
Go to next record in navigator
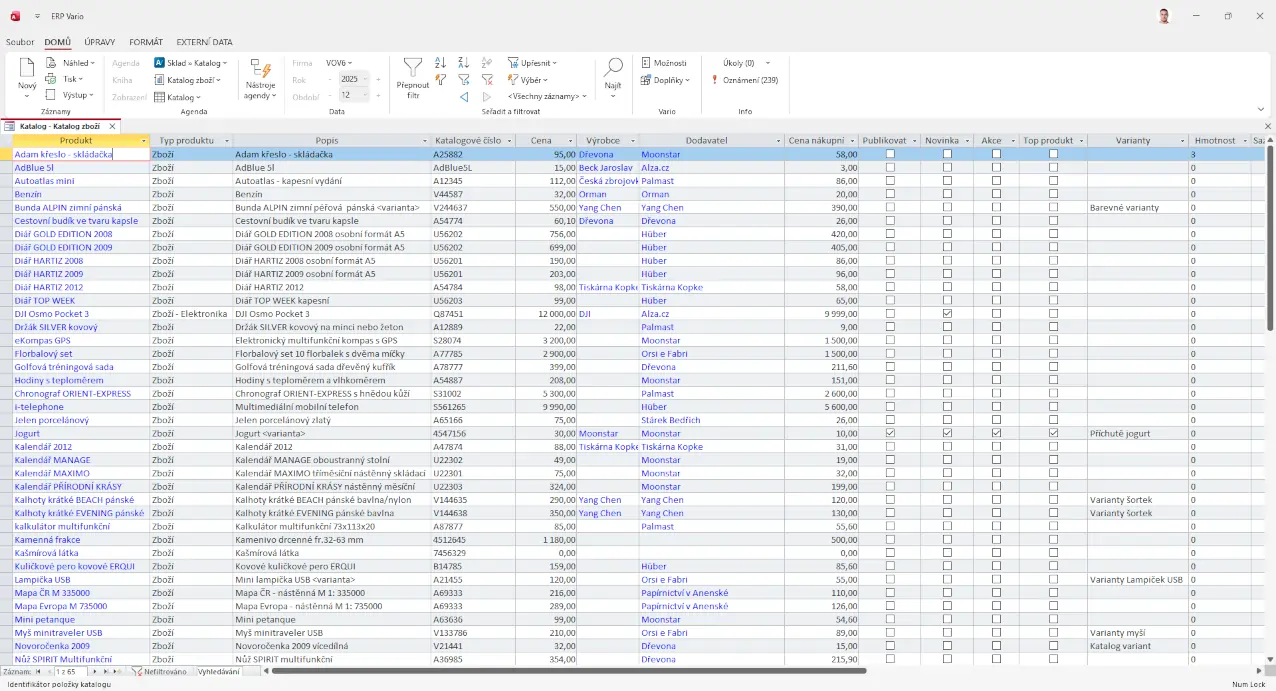coord(93,672)
